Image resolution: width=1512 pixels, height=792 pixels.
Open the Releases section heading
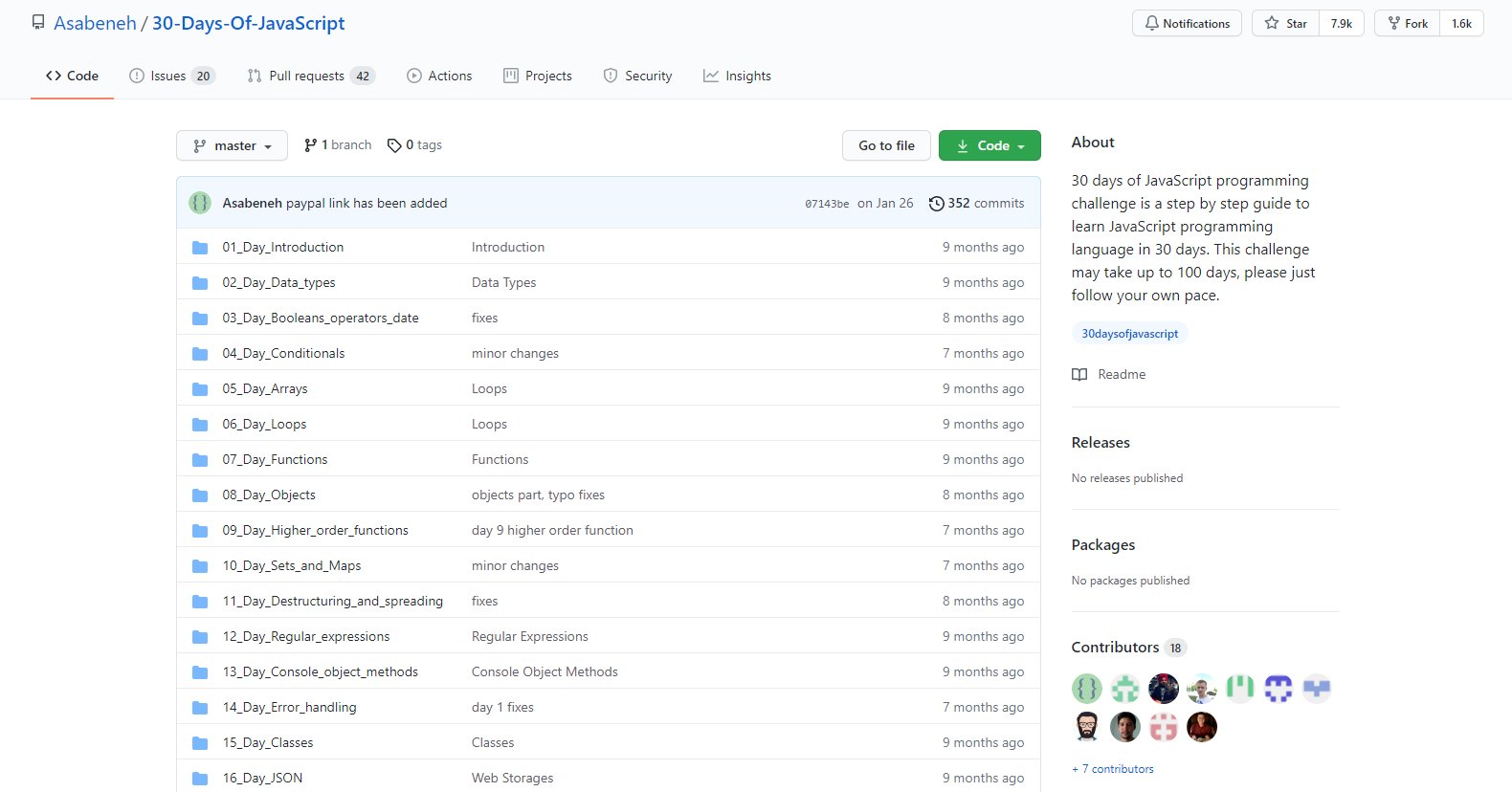coord(1101,443)
